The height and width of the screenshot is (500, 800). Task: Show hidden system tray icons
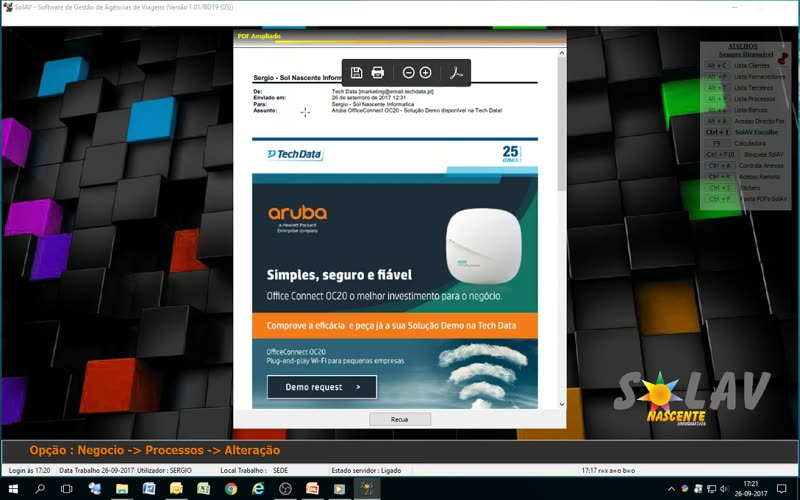click(671, 489)
